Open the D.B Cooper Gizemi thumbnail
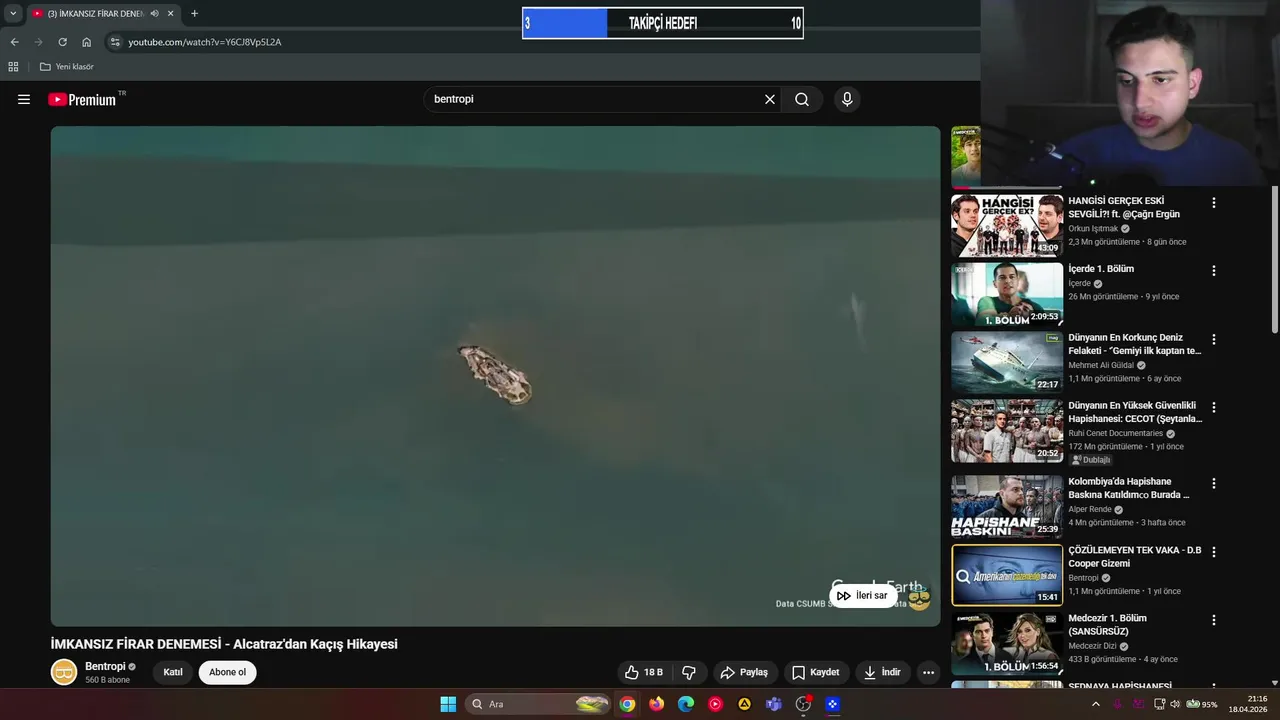1280x720 pixels. tap(1006, 575)
